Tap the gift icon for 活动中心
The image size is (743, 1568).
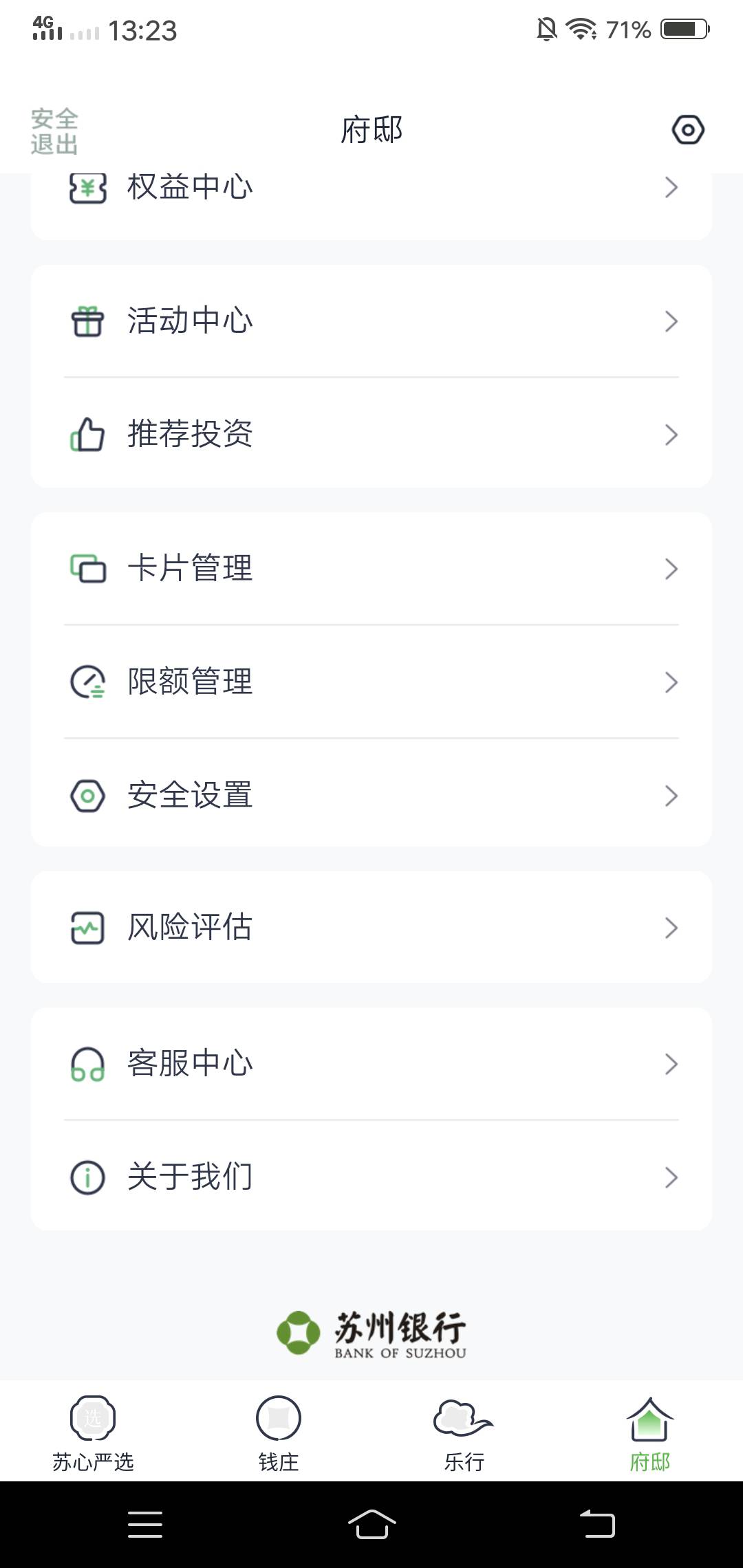coord(87,321)
